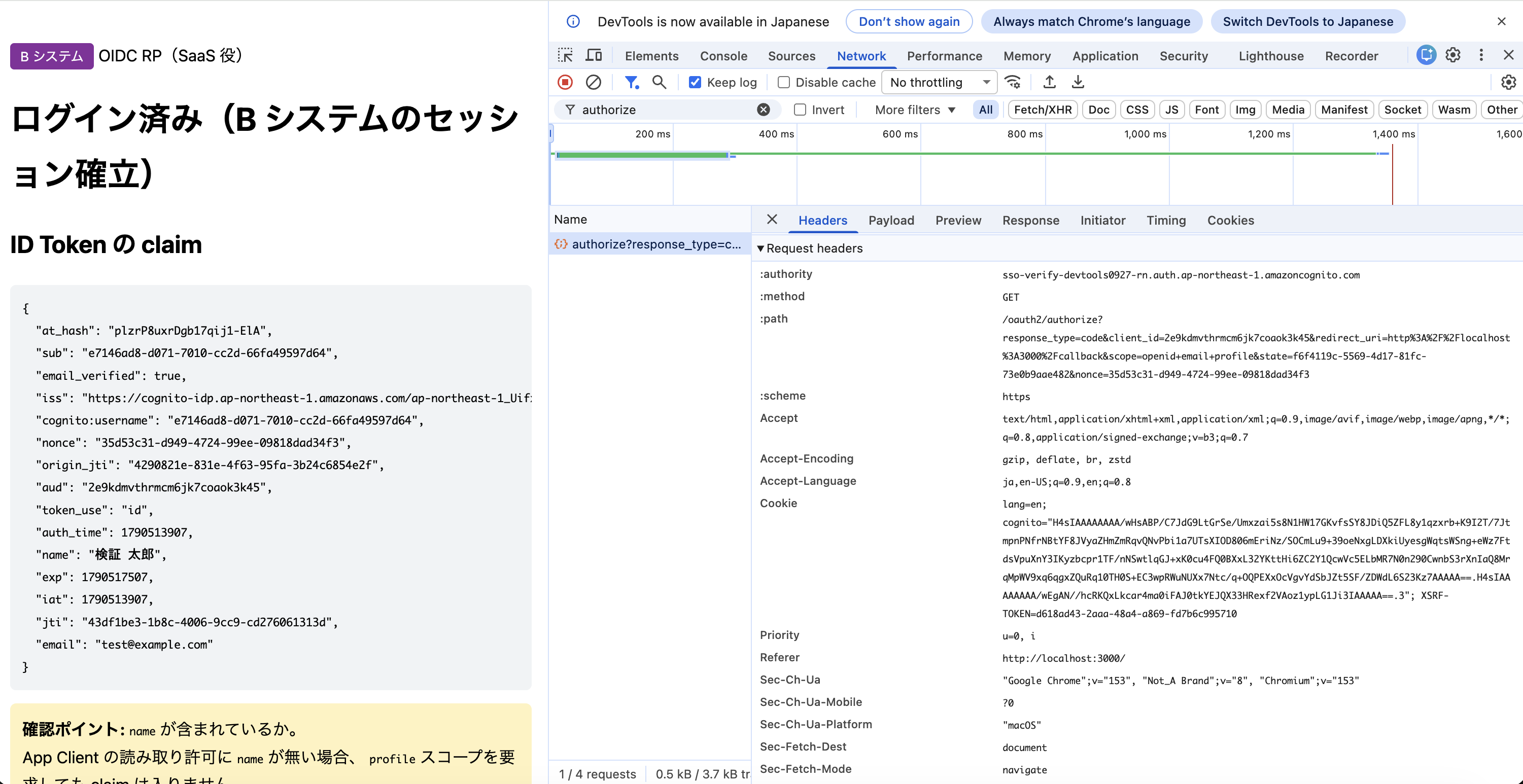Open DevTools three-dot customize menu
The image size is (1523, 784).
pos(1481,55)
